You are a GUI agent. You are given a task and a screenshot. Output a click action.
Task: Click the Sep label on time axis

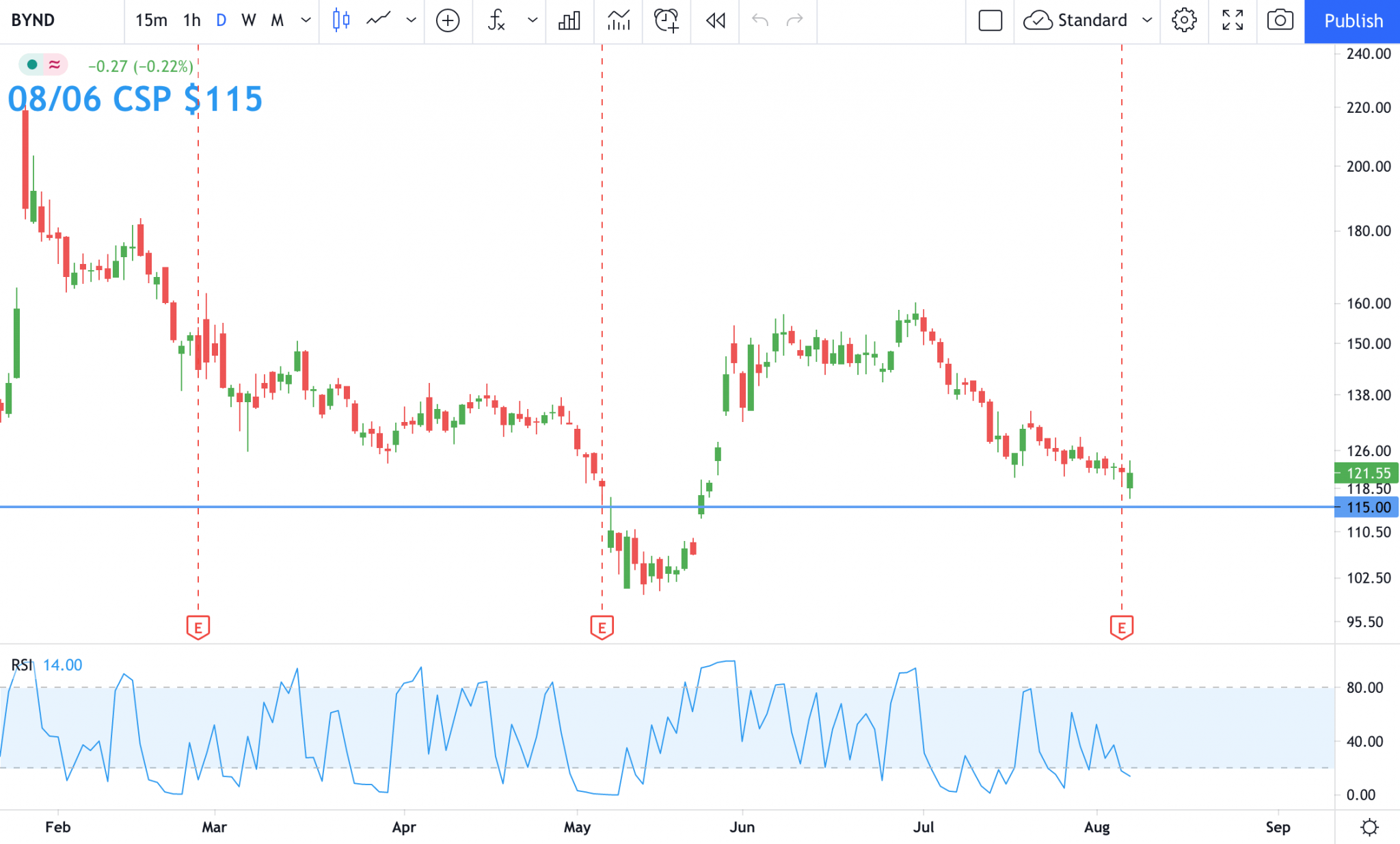(1278, 828)
